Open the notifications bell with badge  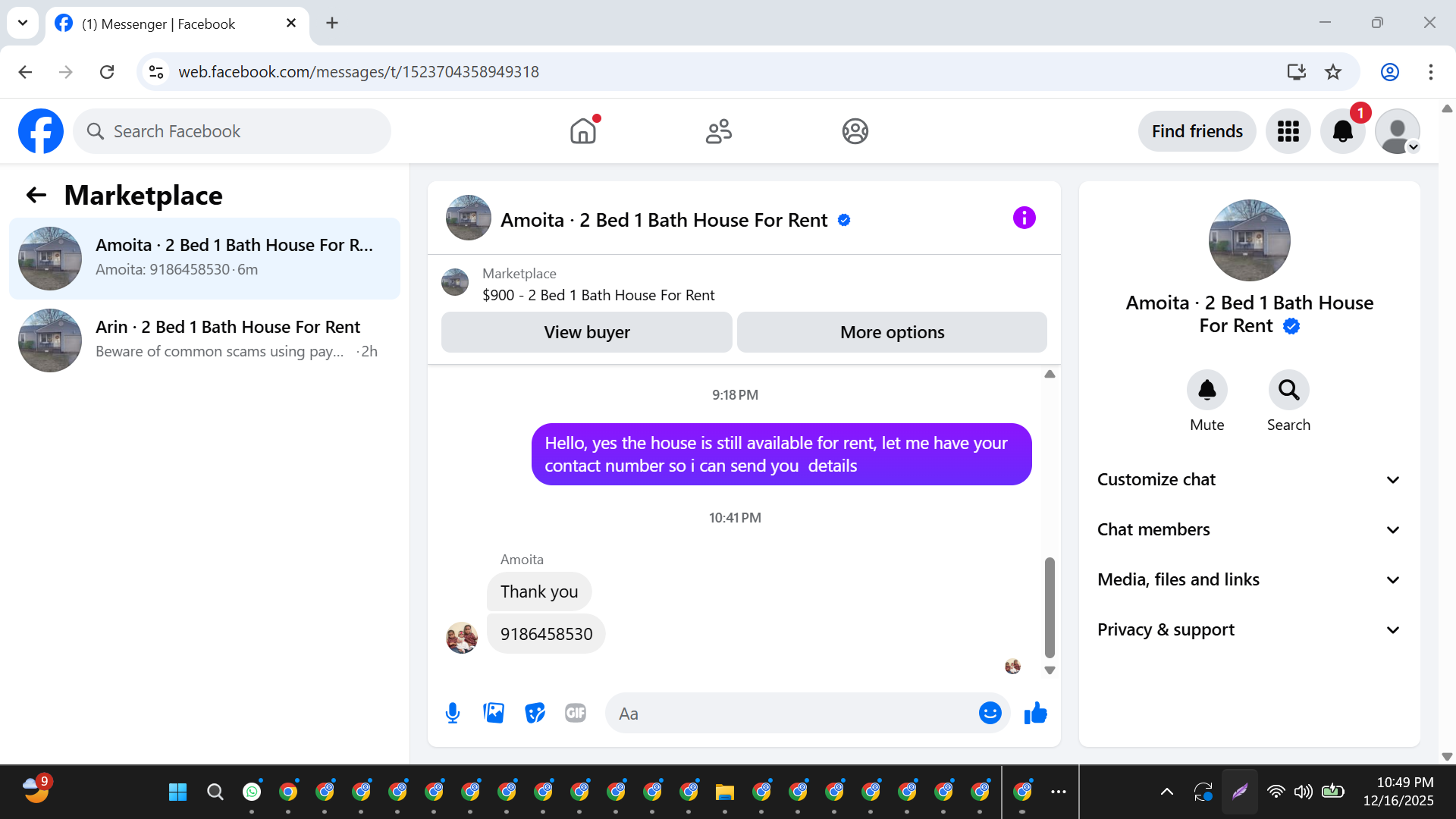pyautogui.click(x=1343, y=131)
